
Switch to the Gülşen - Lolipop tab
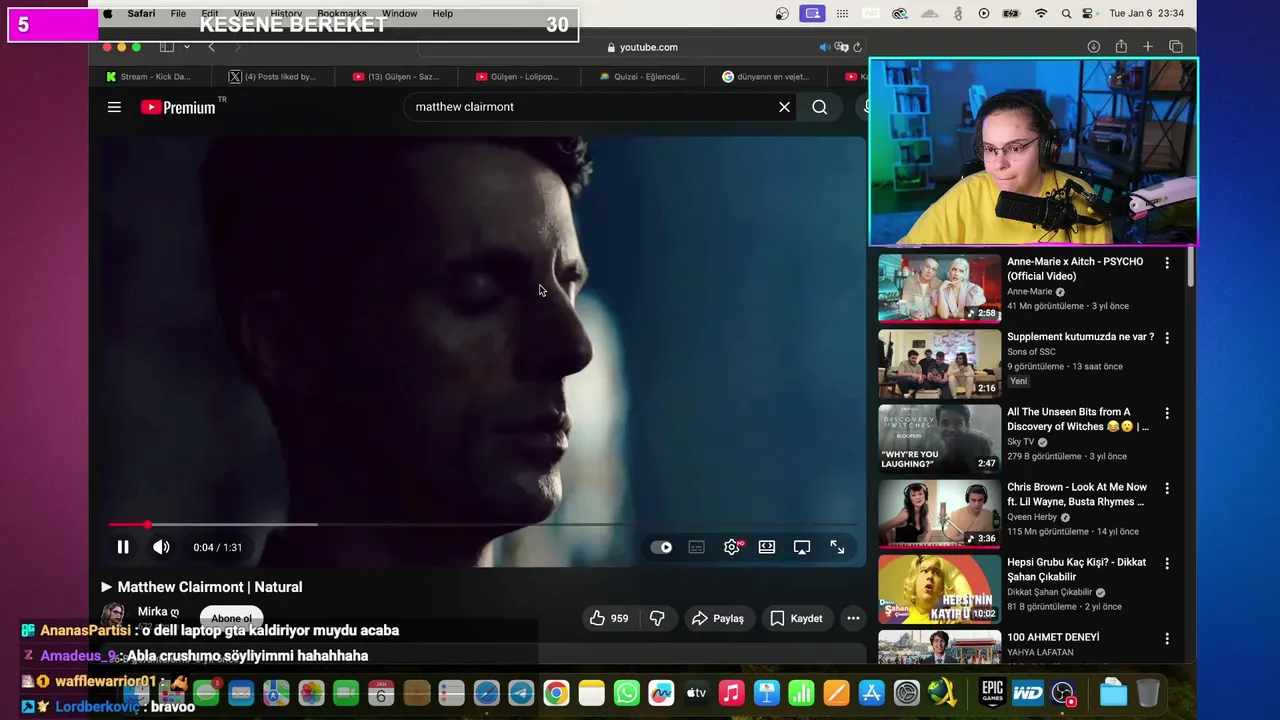pos(518,76)
